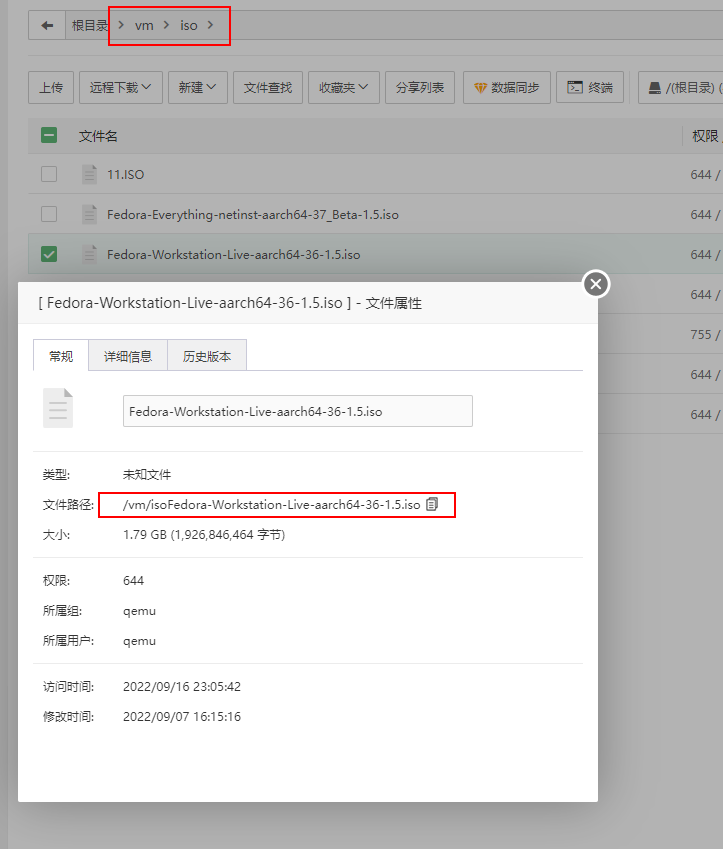
Task: Uncheck the Fedora-Workstation-Live file checkbox
Action: point(49,254)
